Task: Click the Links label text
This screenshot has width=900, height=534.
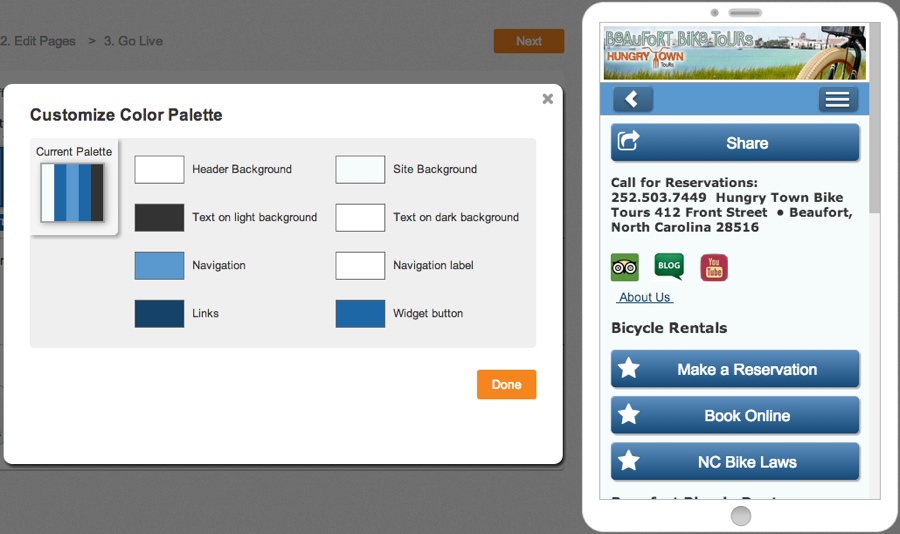Action: 205,314
